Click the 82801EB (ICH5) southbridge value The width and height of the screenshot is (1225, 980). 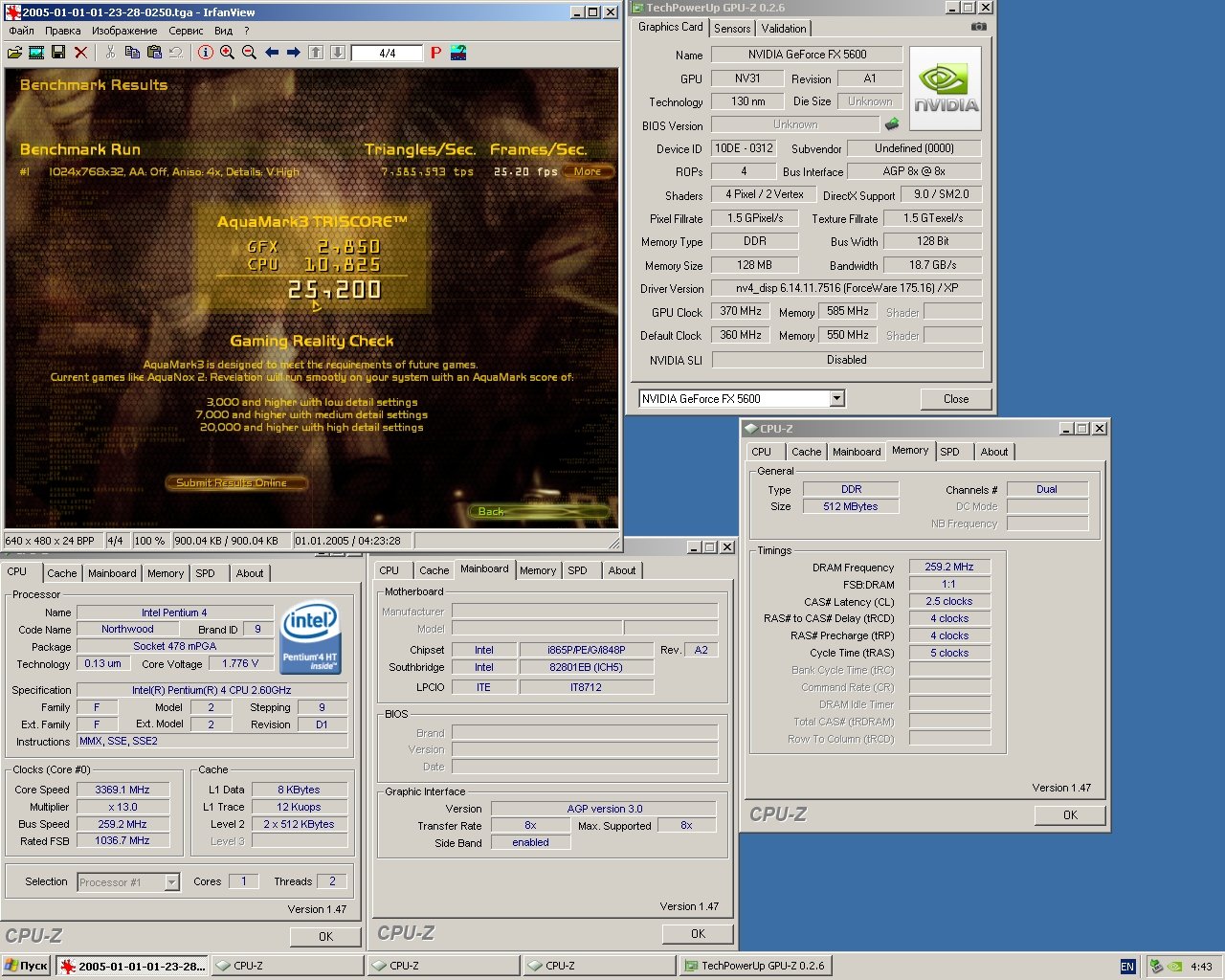point(587,667)
